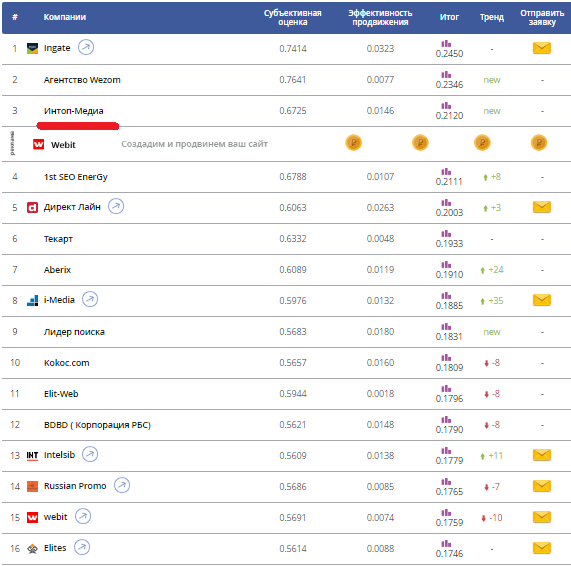This screenshot has width=571, height=566.
Task: Open Ingate external link arrow icon
Action: (x=86, y=47)
